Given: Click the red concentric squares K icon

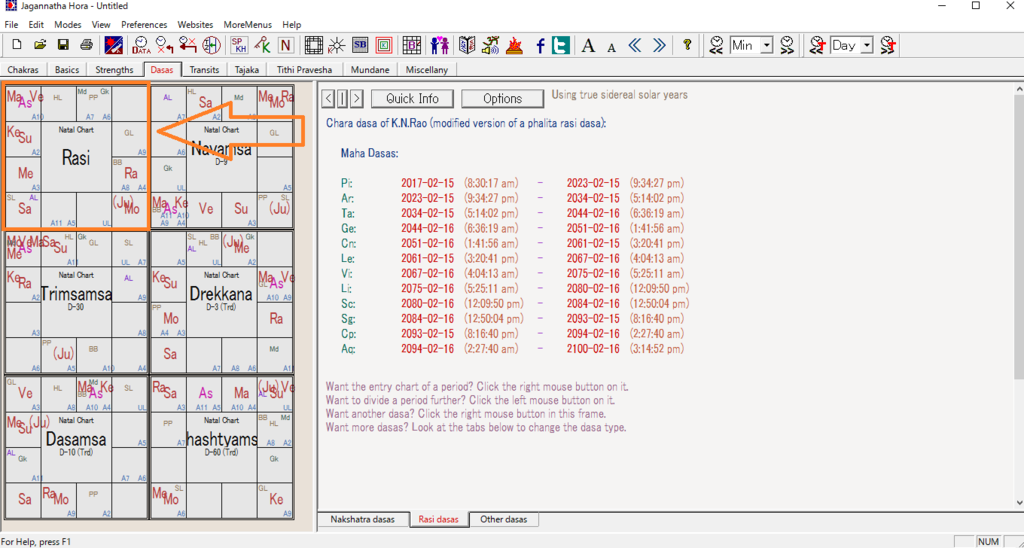Looking at the screenshot, I should click(383, 45).
